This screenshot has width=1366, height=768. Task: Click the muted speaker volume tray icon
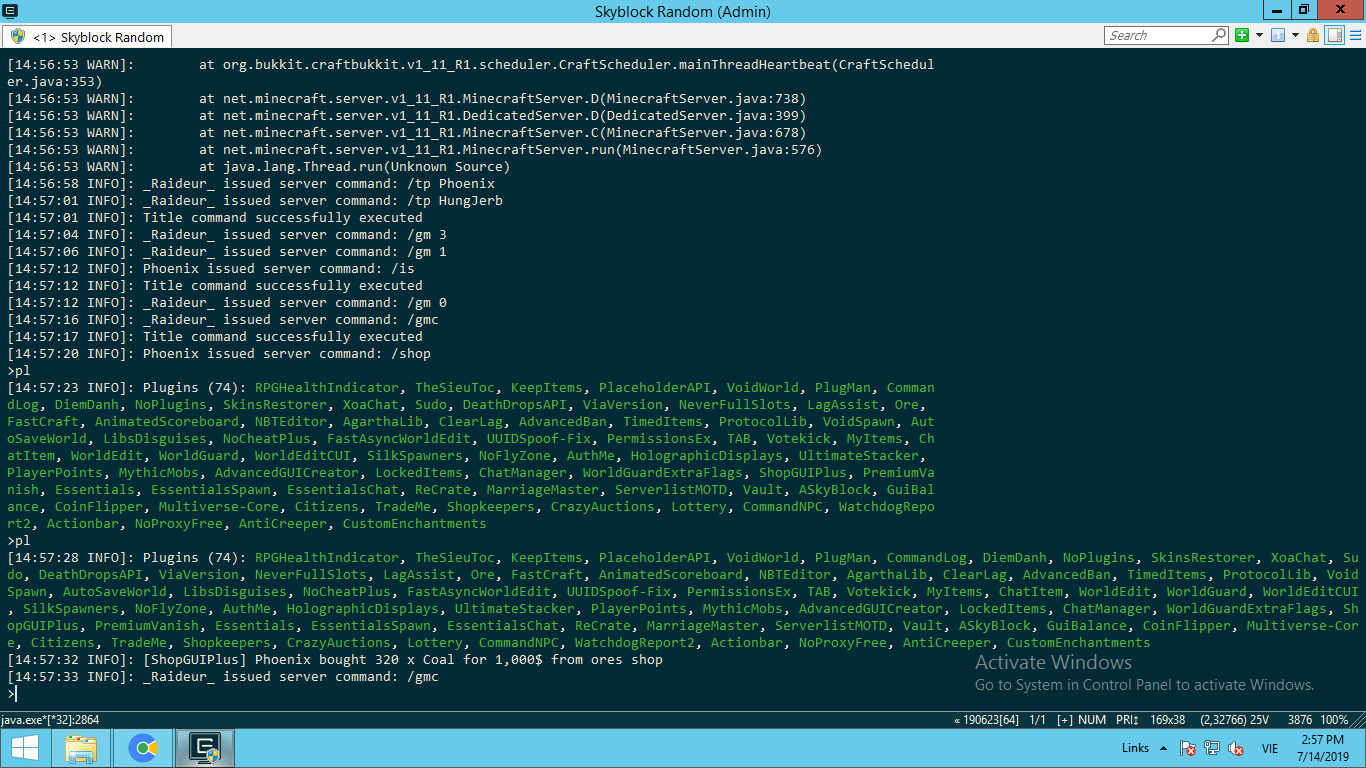(x=1236, y=748)
